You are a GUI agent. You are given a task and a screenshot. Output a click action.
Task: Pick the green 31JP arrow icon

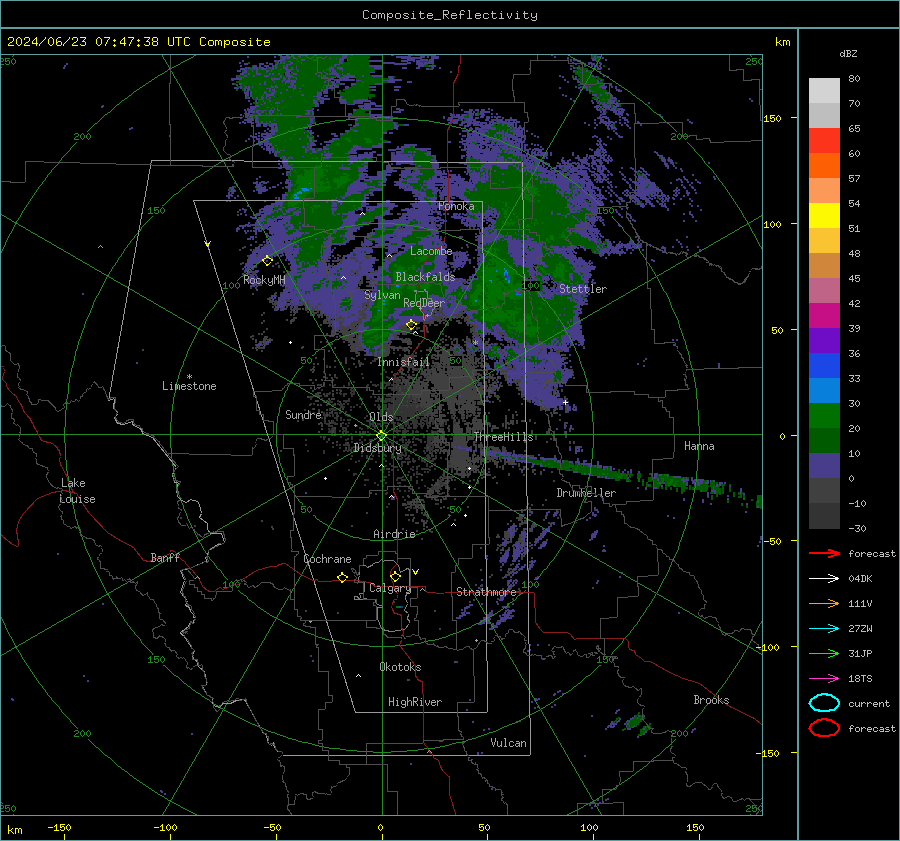(824, 653)
